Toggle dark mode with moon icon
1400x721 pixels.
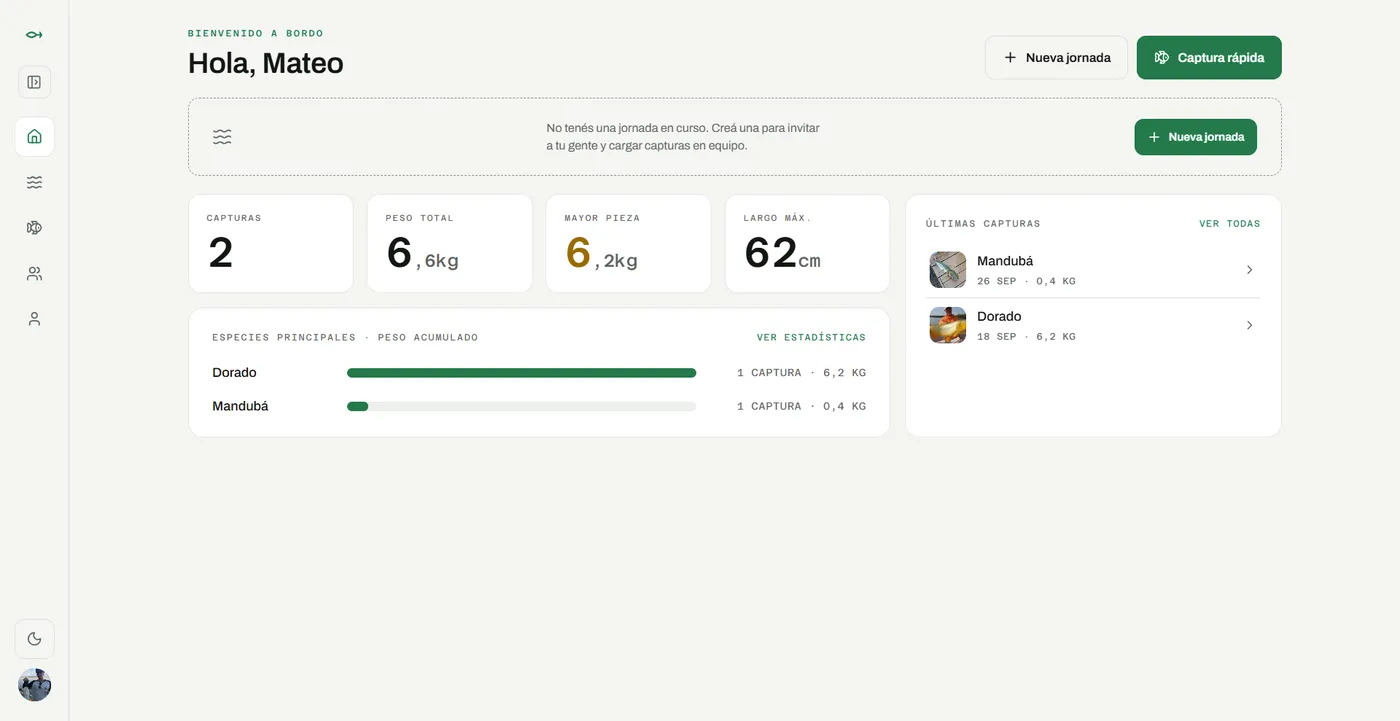click(x=34, y=639)
